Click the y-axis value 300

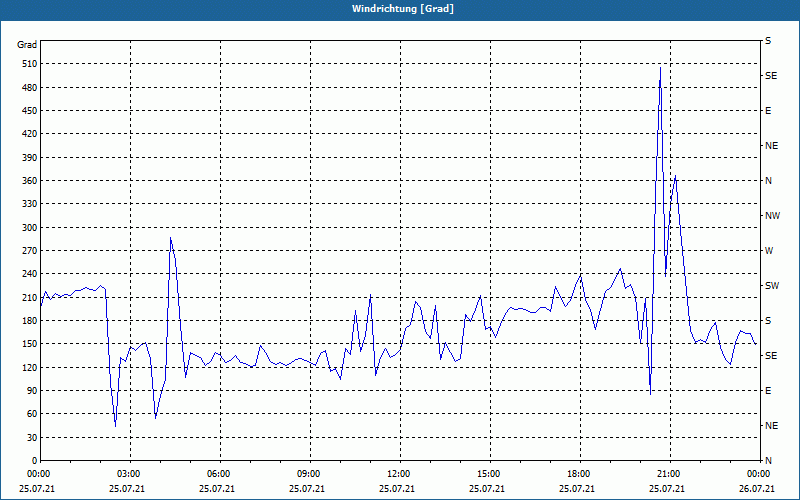pyautogui.click(x=30, y=228)
